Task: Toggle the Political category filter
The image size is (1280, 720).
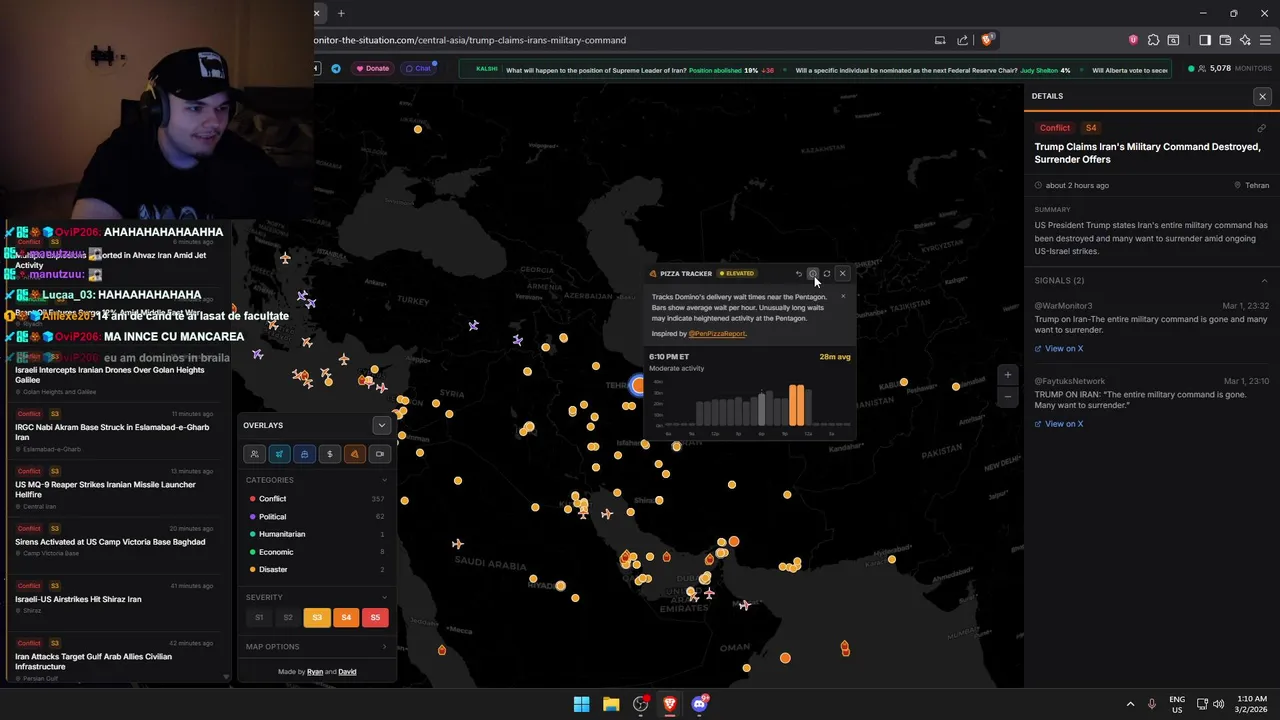Action: click(x=316, y=516)
